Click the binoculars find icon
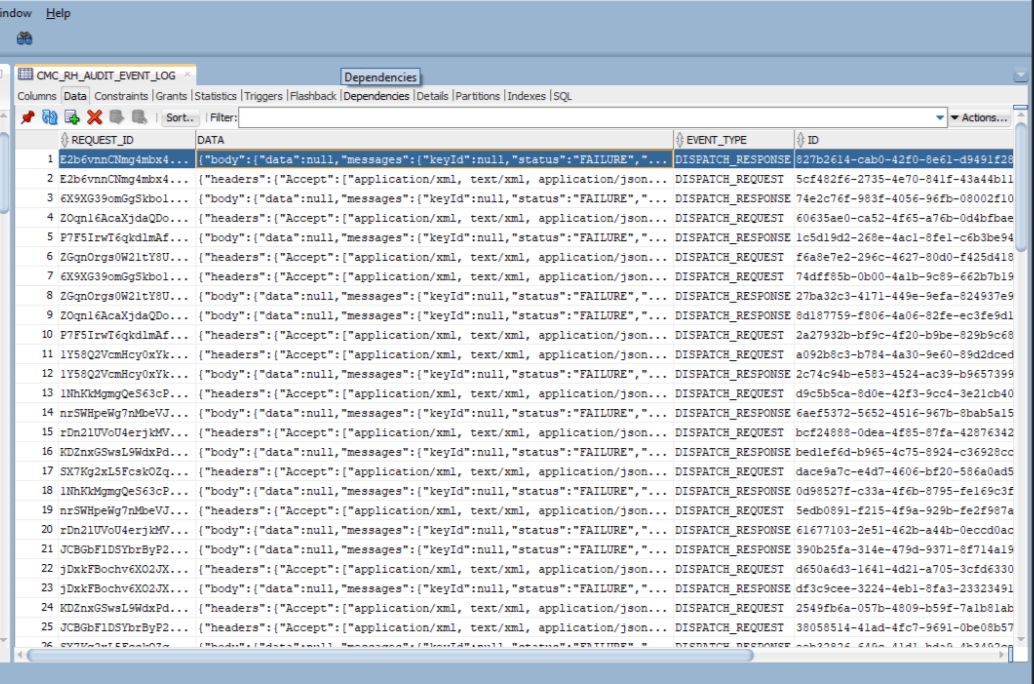This screenshot has width=1034, height=684. click(24, 38)
